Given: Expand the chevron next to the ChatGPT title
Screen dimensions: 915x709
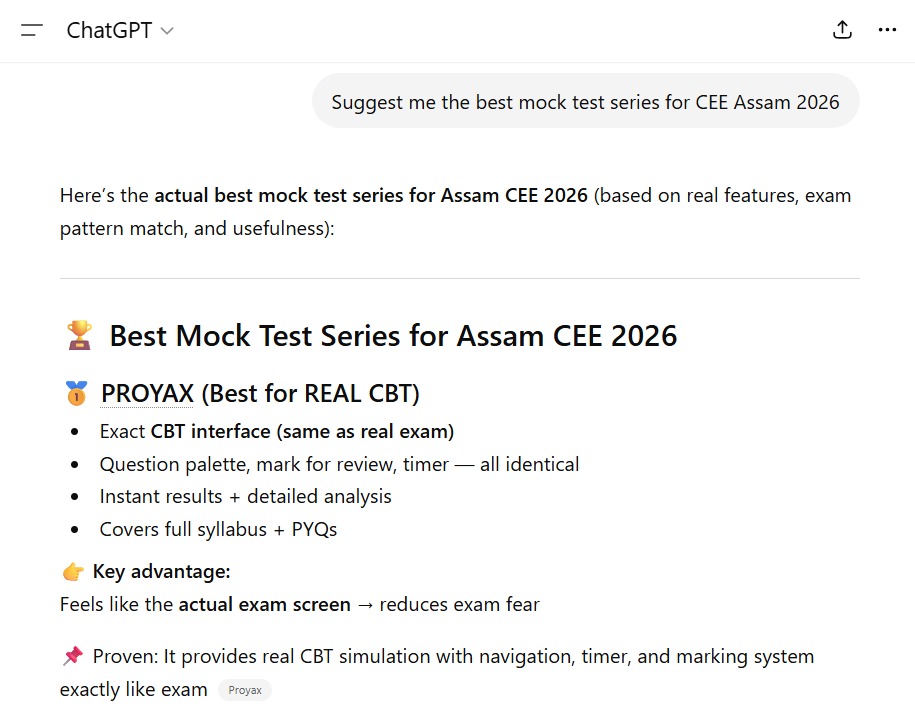Looking at the screenshot, I should 165,31.
